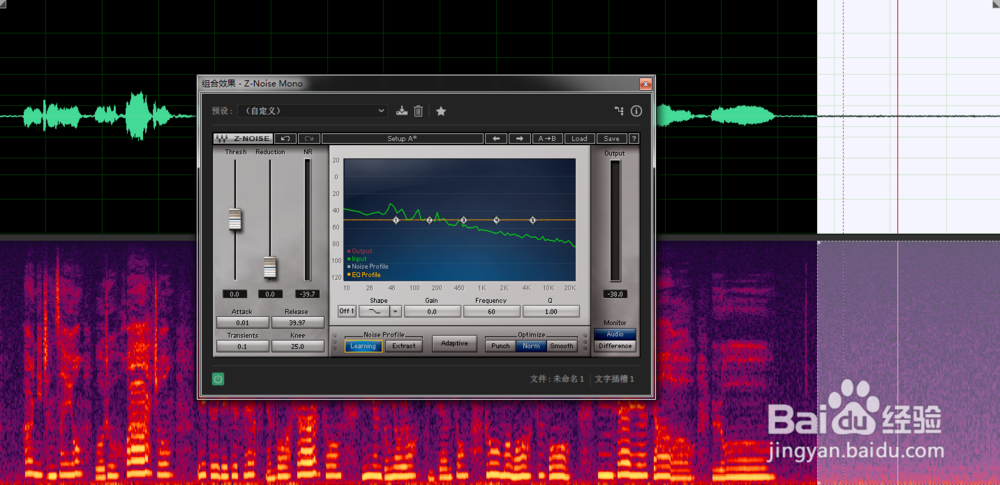Select EQ band marker 3
Screen dimensions: 1000x485
point(464,220)
